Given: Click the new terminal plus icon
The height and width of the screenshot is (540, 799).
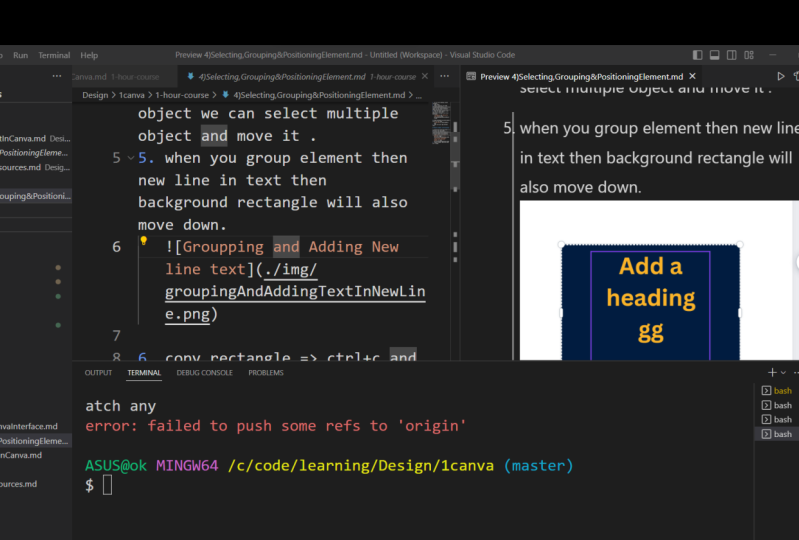Looking at the screenshot, I should click(x=772, y=372).
